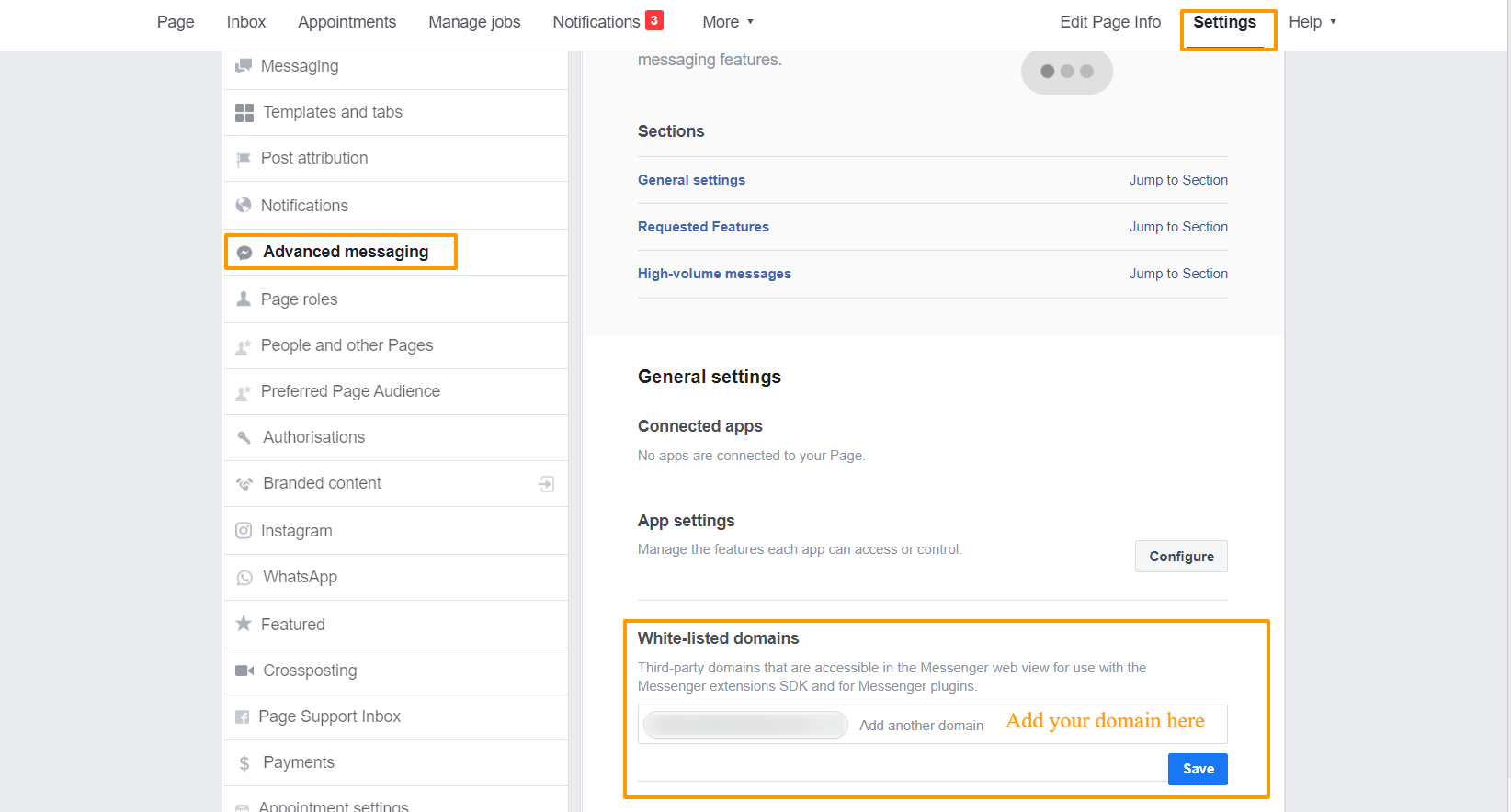Click the Templates and tabs grid icon
The height and width of the screenshot is (812, 1511).
point(244,113)
